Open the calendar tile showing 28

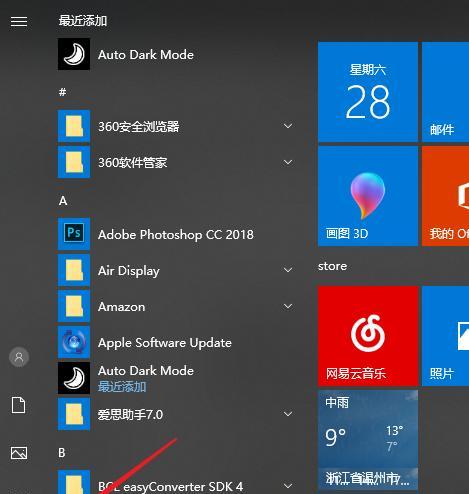tap(368, 92)
